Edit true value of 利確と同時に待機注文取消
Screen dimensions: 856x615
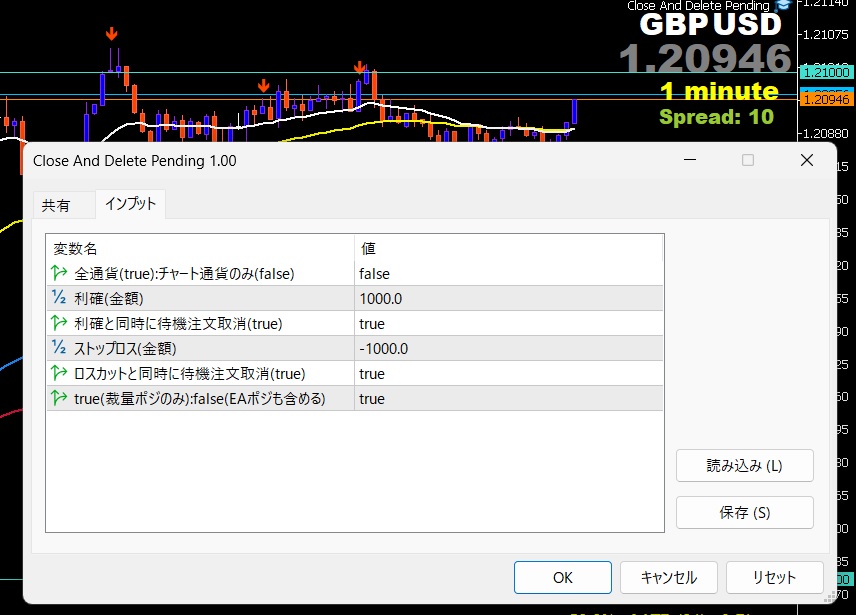tap(509, 324)
